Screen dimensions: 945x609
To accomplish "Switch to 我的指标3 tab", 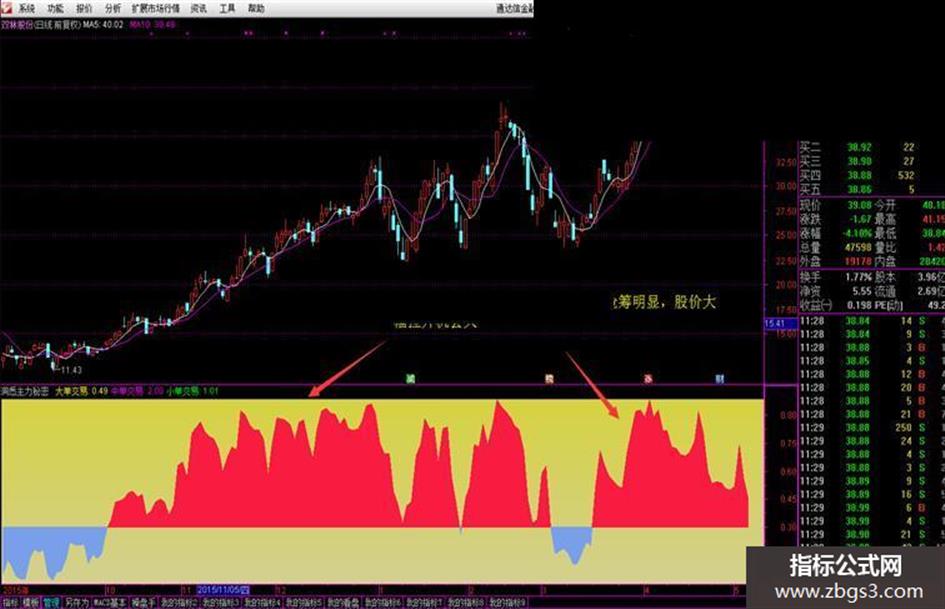I will point(221,602).
